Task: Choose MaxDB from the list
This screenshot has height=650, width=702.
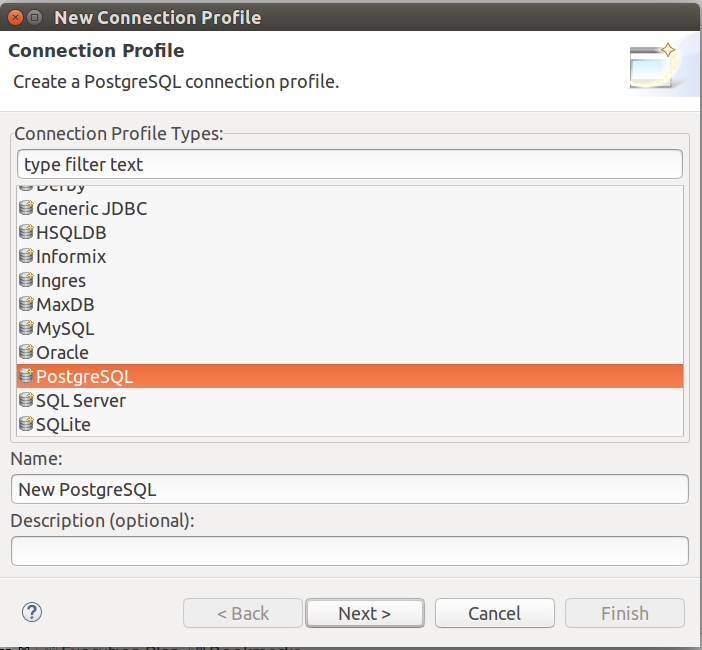Action: 350,304
